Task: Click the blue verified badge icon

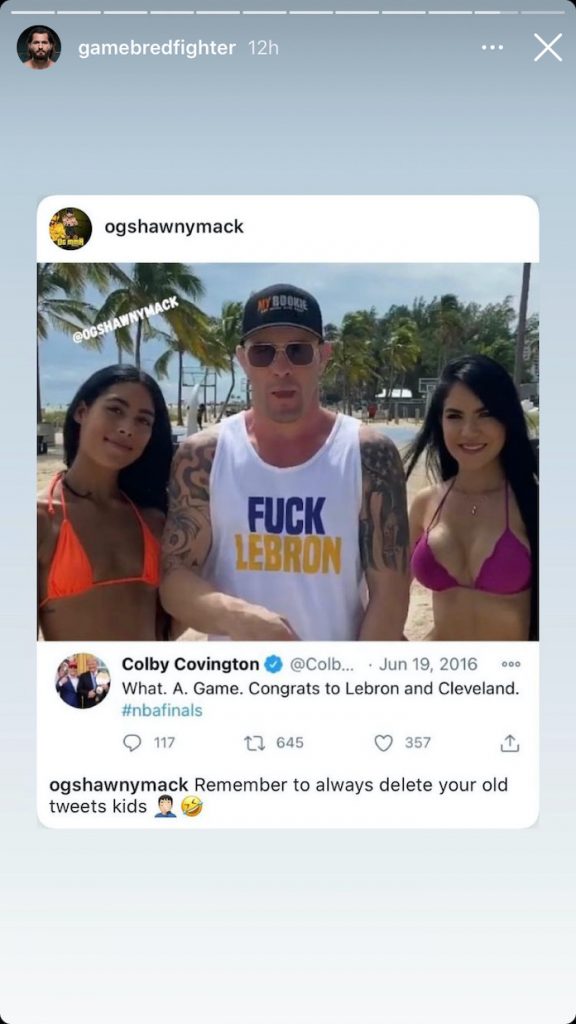Action: click(x=274, y=665)
